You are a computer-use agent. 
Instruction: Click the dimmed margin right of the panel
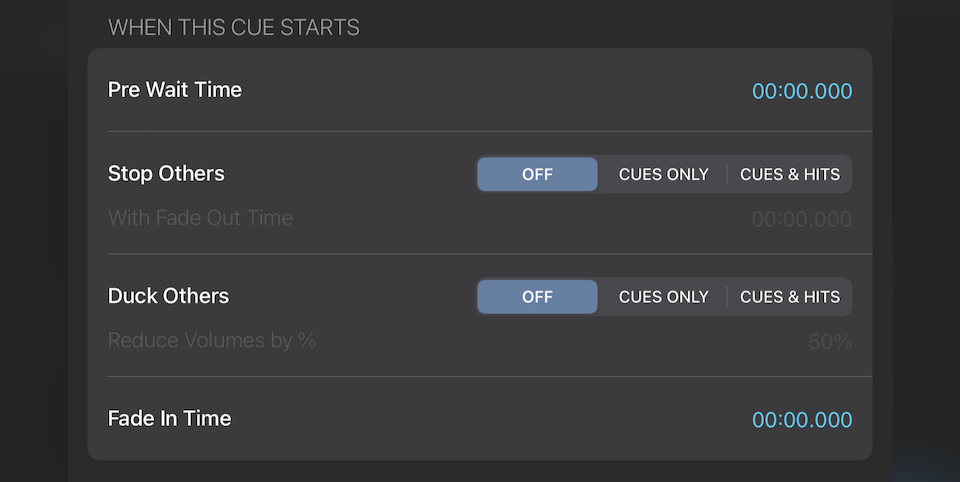tap(926, 240)
